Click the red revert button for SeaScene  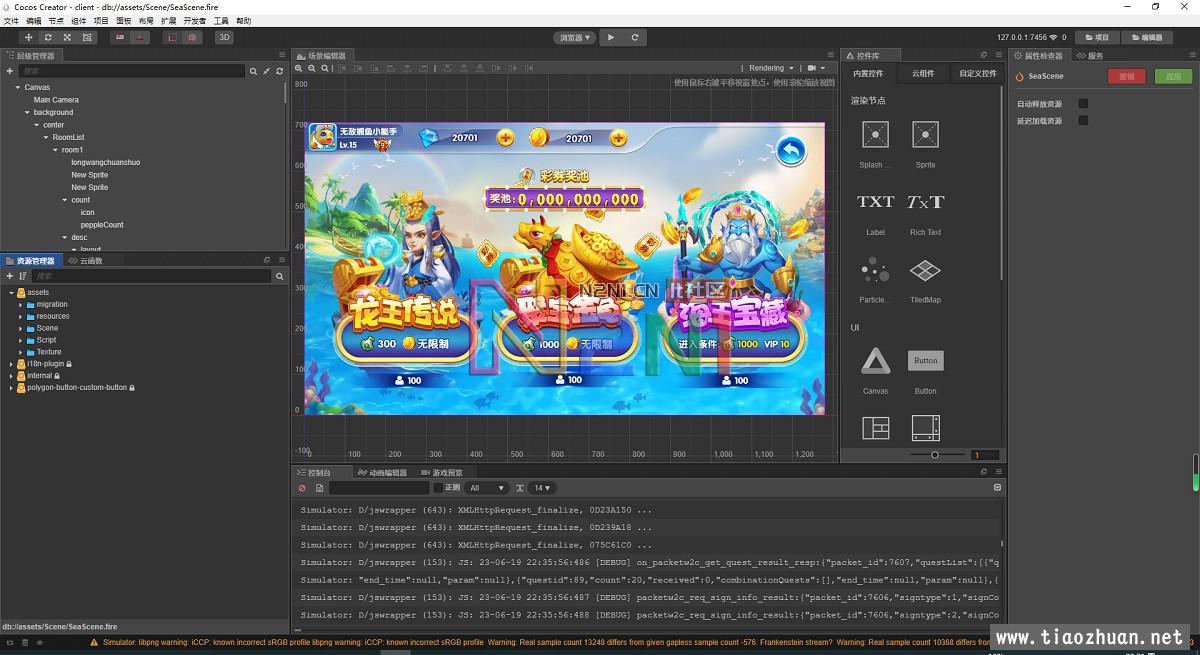click(x=1127, y=76)
